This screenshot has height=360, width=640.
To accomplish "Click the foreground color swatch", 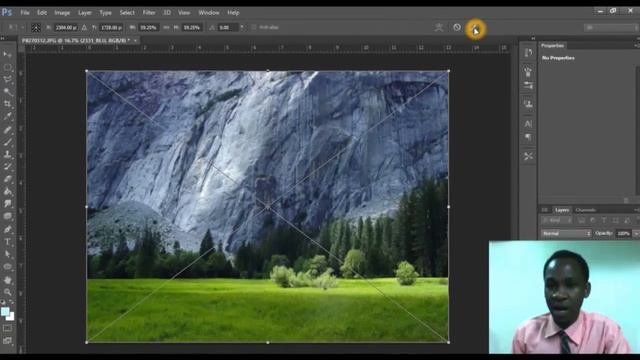I will tap(5, 311).
